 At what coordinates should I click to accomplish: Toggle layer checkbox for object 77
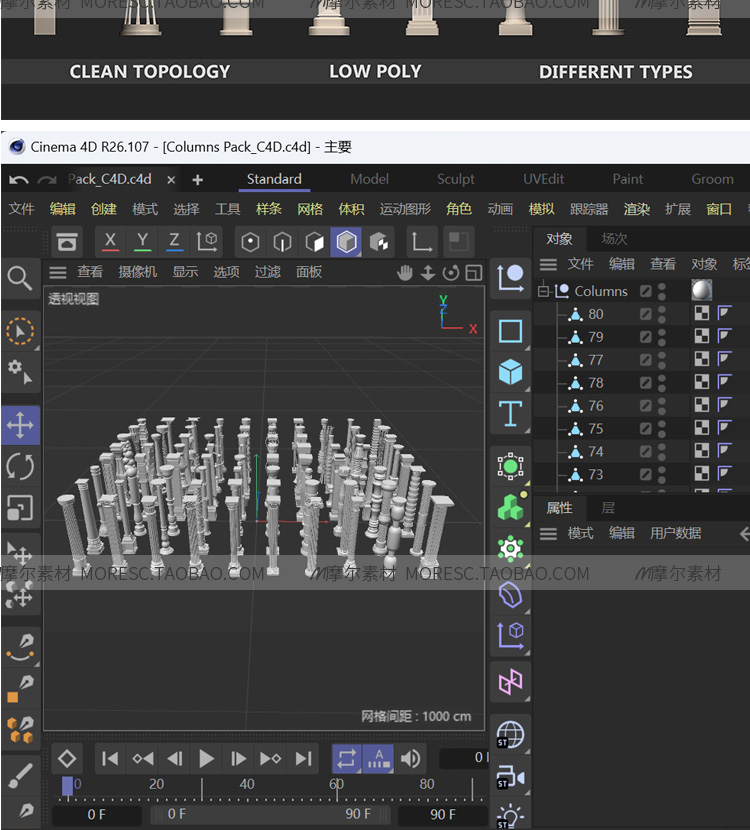645,360
